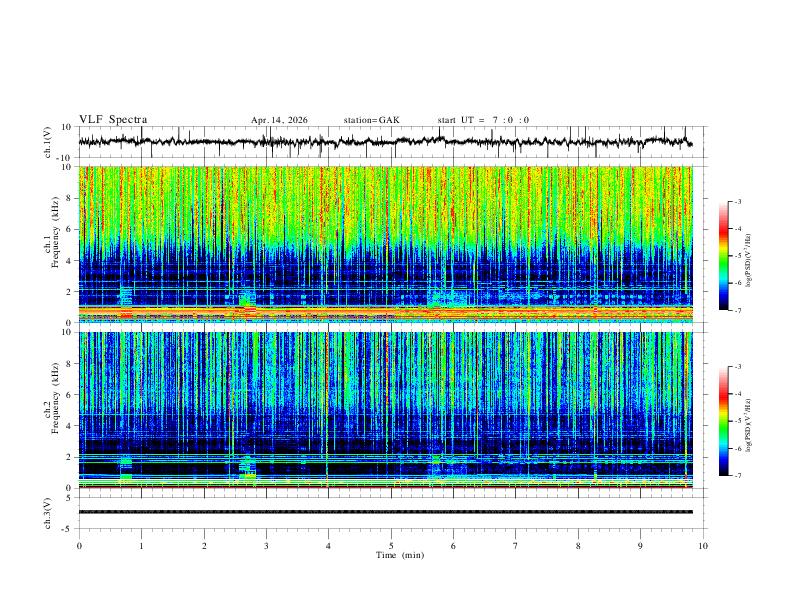The width and height of the screenshot is (792, 612).
Task: Click the ch.1 color bar "log(PSD)(V²/Hz)" label
Action: 748,261
